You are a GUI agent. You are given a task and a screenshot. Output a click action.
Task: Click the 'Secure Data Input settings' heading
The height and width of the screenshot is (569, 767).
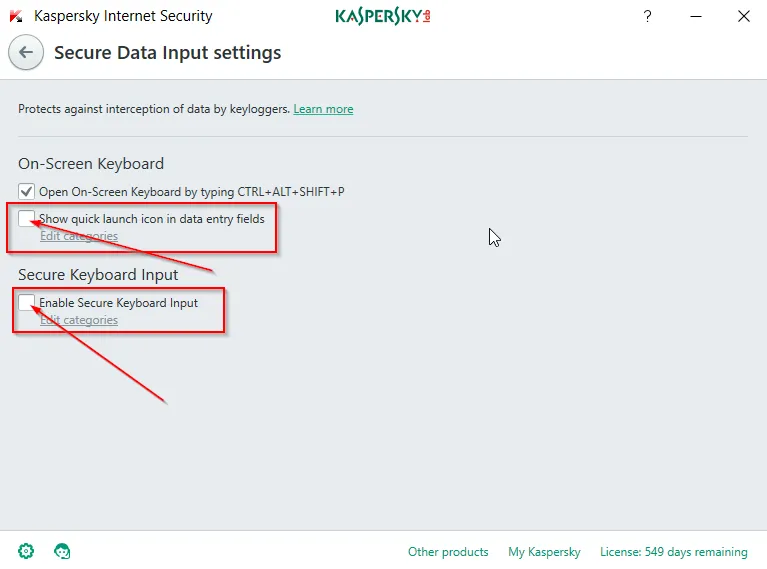coord(167,53)
